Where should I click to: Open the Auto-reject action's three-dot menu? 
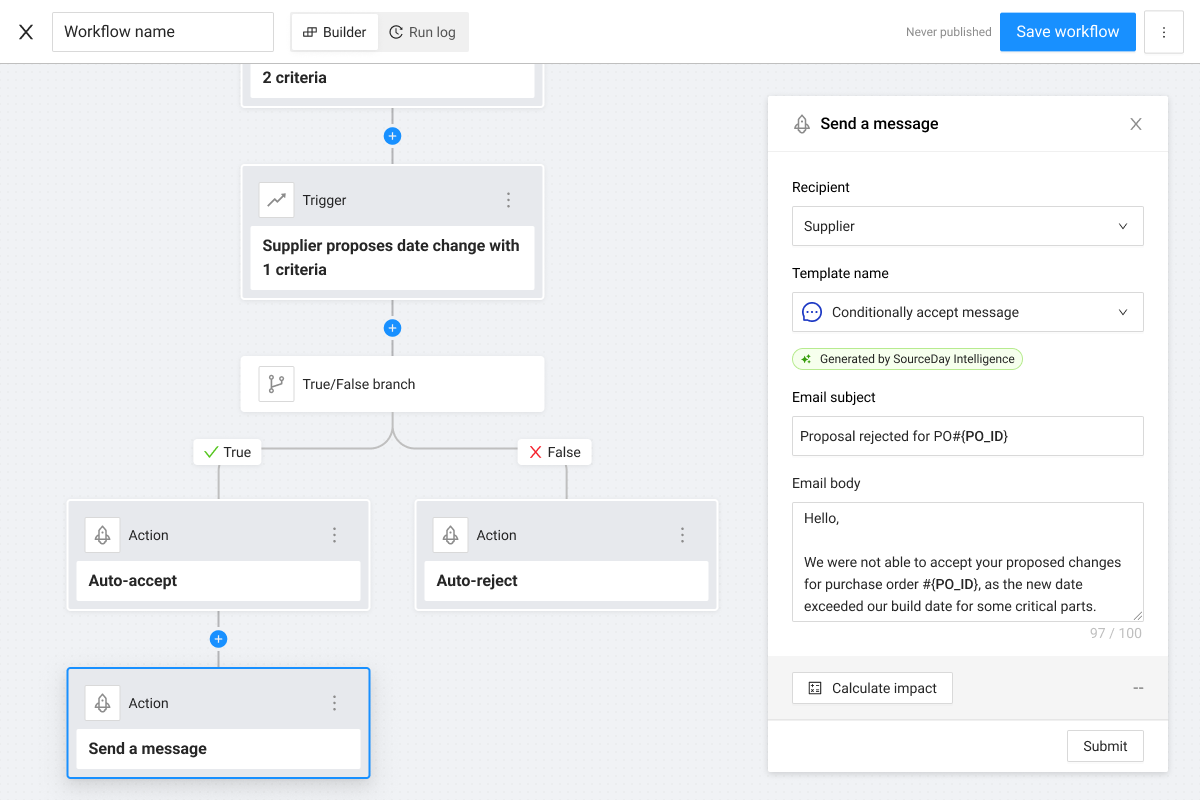tap(683, 535)
